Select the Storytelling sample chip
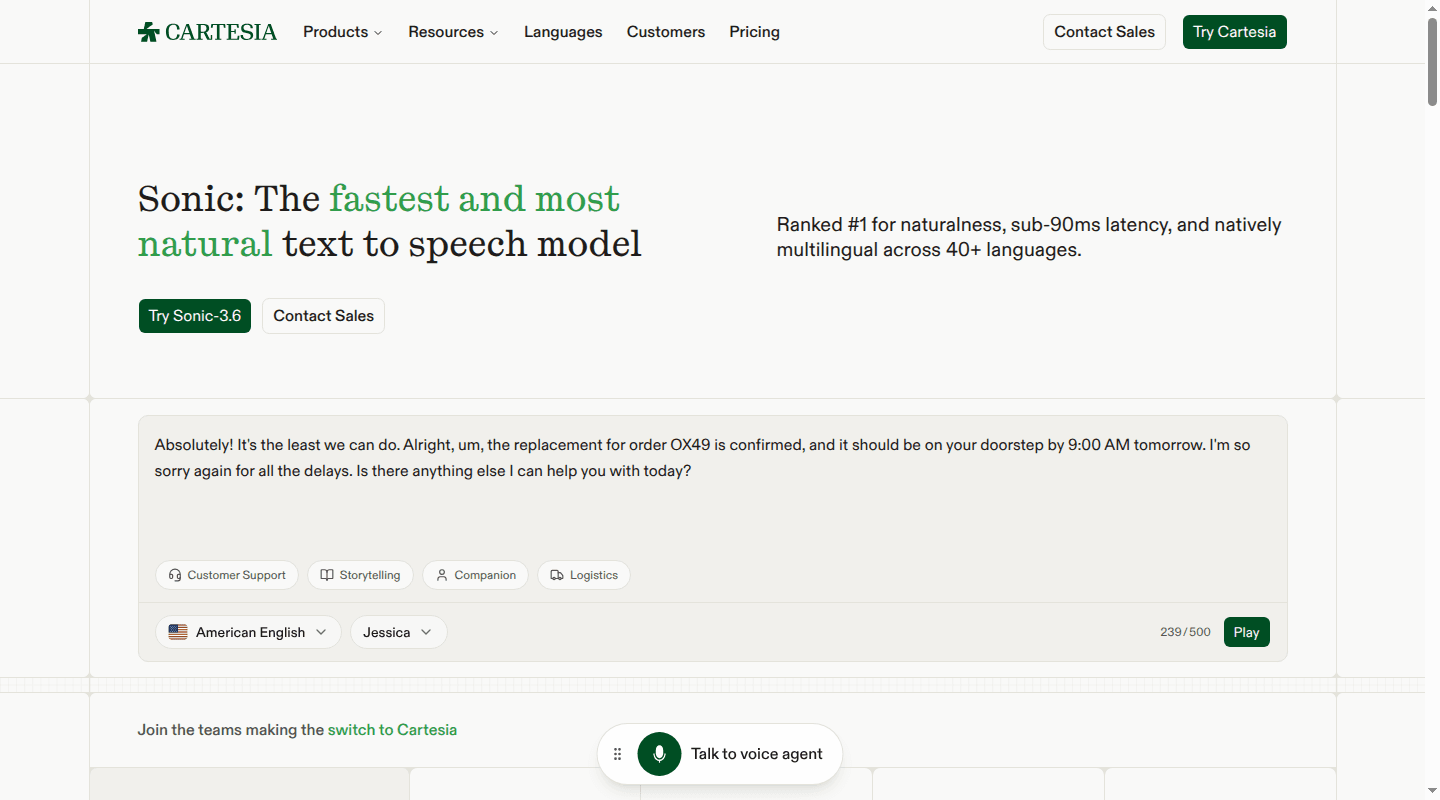 (360, 575)
